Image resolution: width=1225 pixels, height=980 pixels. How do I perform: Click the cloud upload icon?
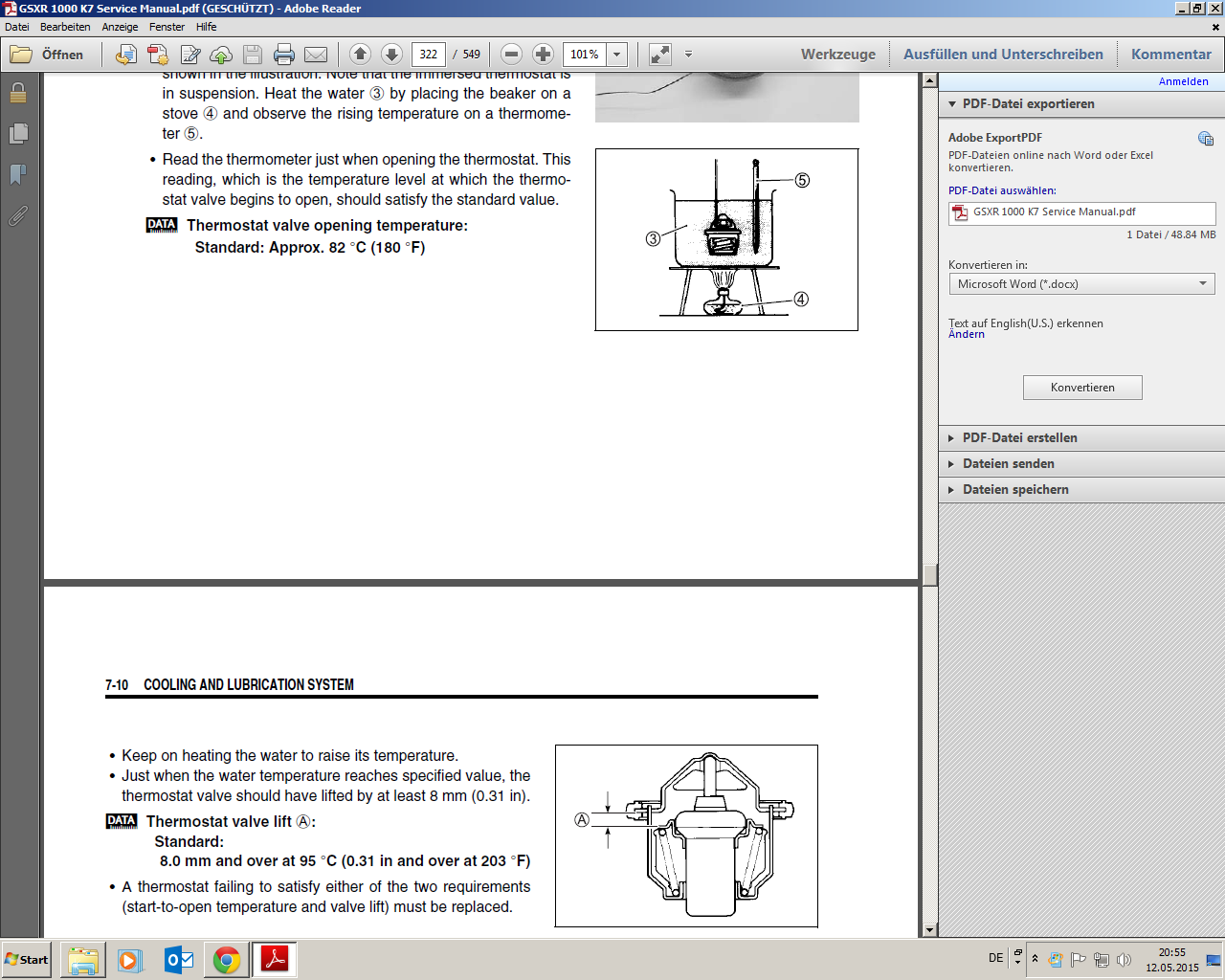click(x=221, y=55)
